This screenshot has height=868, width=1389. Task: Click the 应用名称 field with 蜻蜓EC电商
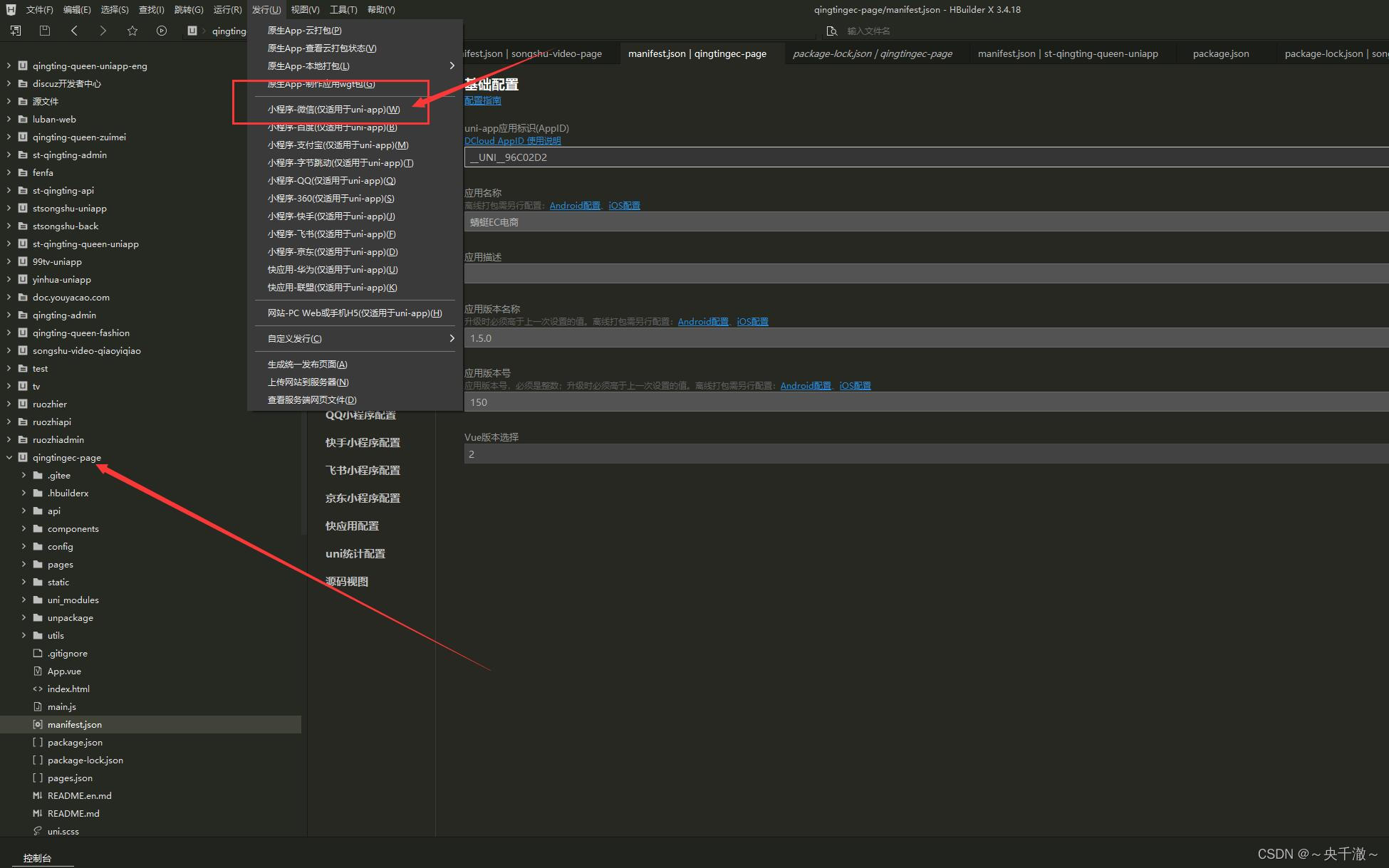click(926, 222)
